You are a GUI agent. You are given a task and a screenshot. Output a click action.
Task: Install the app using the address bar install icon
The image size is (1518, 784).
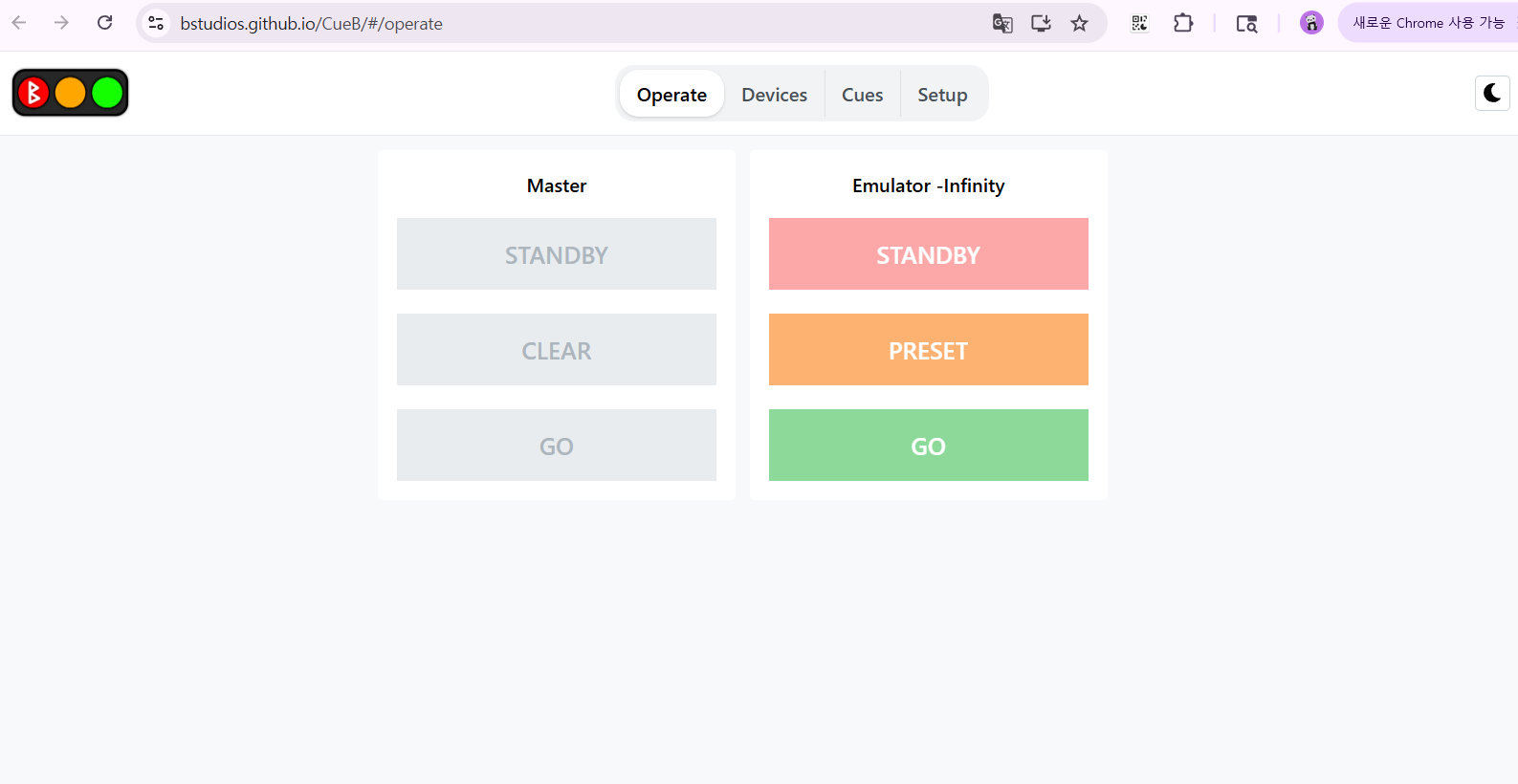1041,23
